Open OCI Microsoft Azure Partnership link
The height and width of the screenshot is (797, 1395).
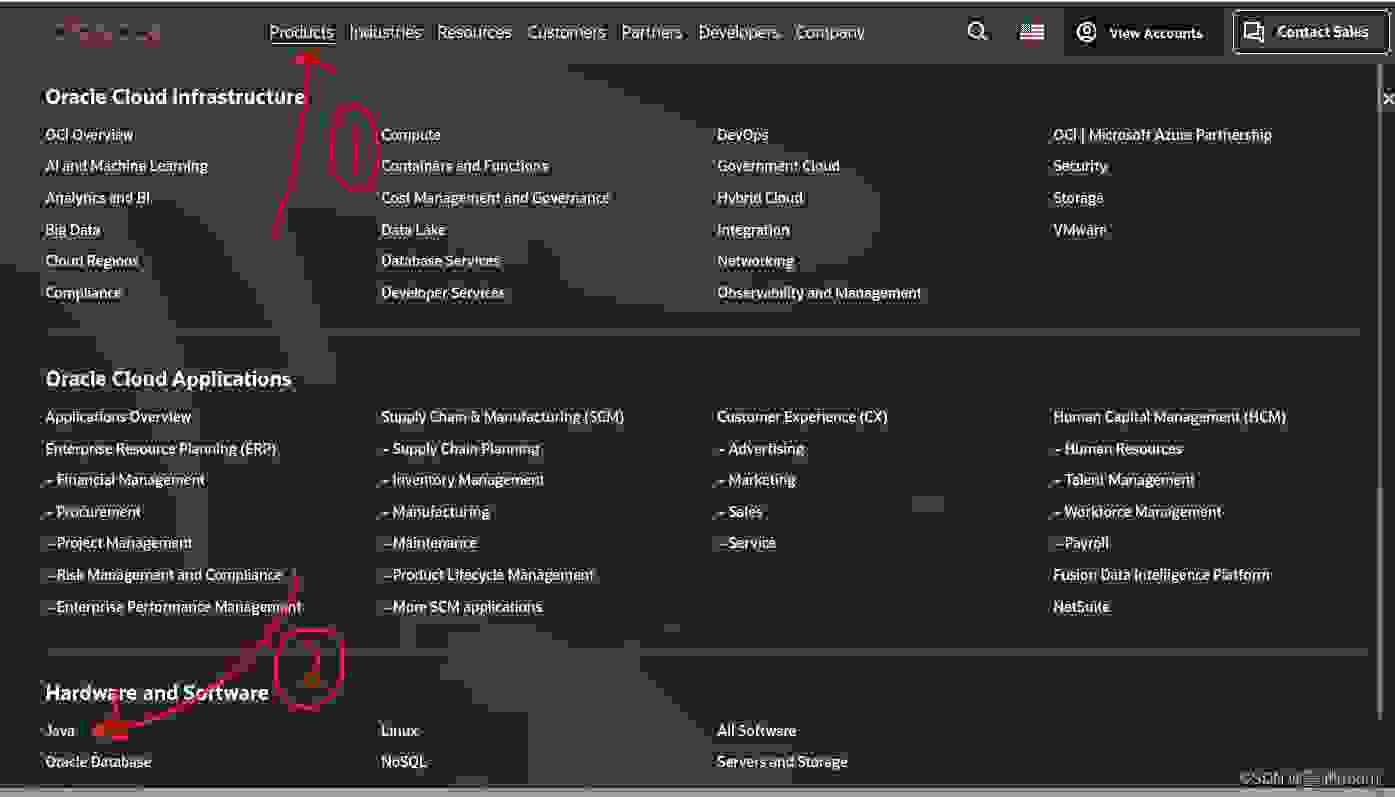tap(1162, 134)
